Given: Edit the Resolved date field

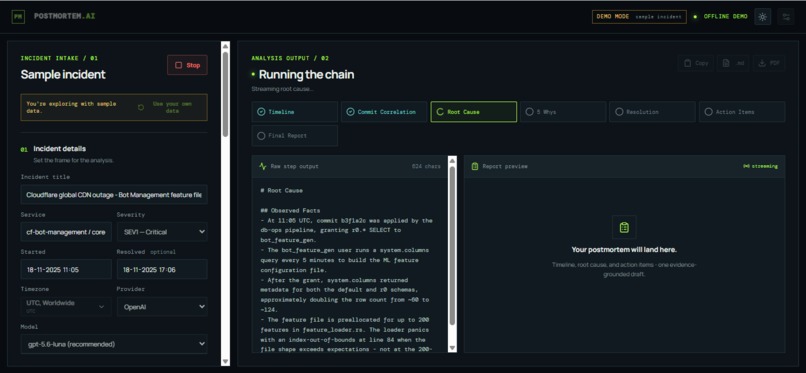Looking at the screenshot, I should coord(162,269).
